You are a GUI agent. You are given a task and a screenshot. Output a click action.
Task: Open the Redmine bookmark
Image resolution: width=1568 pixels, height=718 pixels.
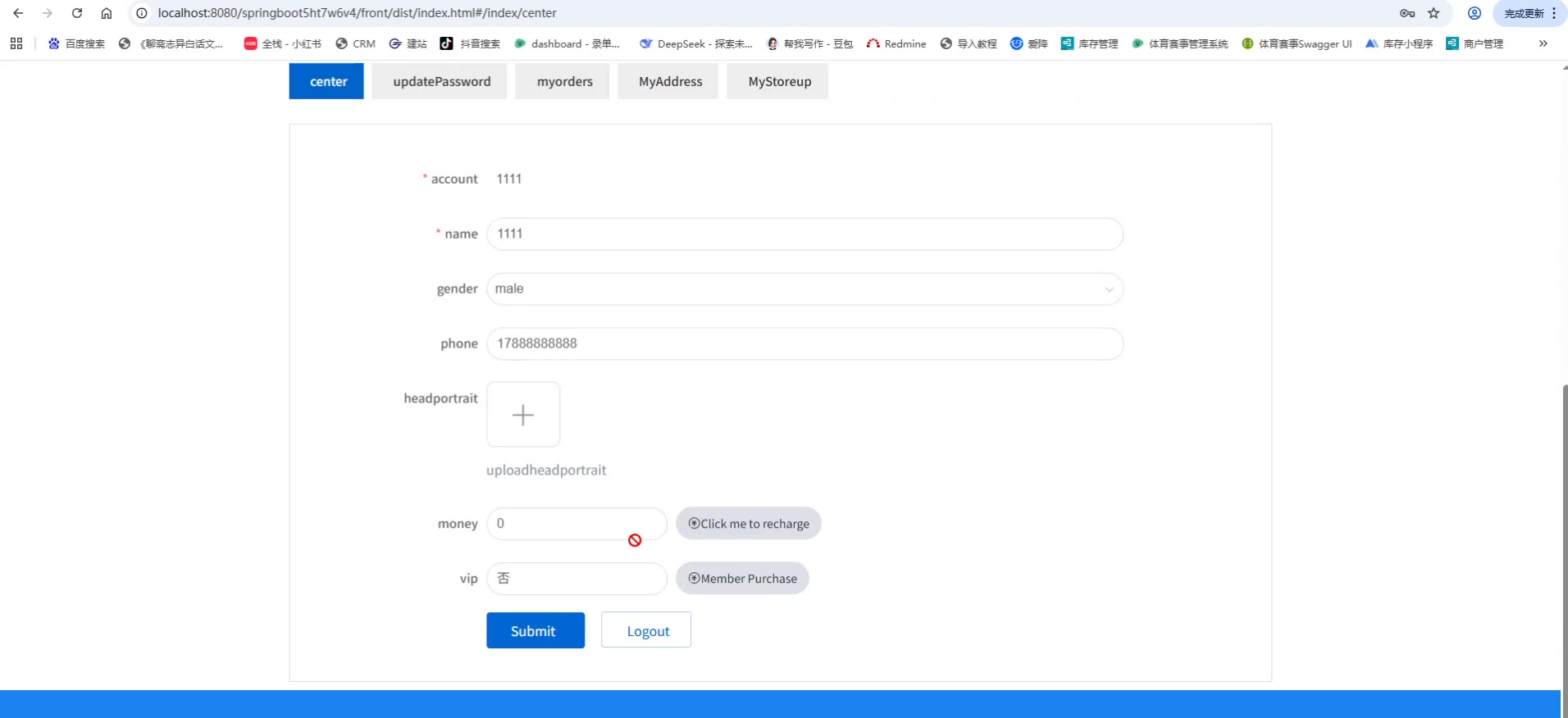[896, 43]
